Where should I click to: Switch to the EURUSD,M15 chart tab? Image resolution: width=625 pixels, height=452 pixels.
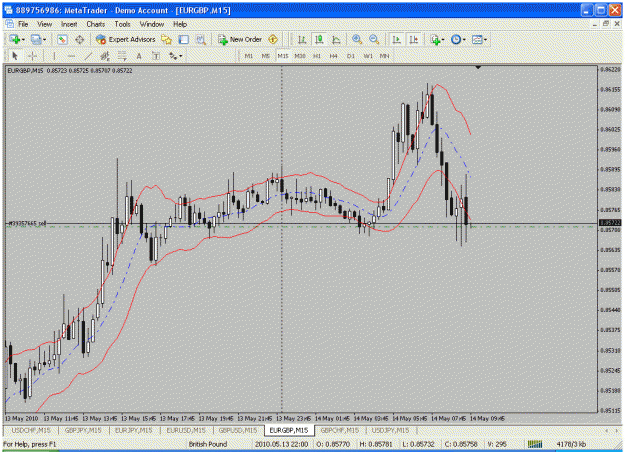point(186,430)
